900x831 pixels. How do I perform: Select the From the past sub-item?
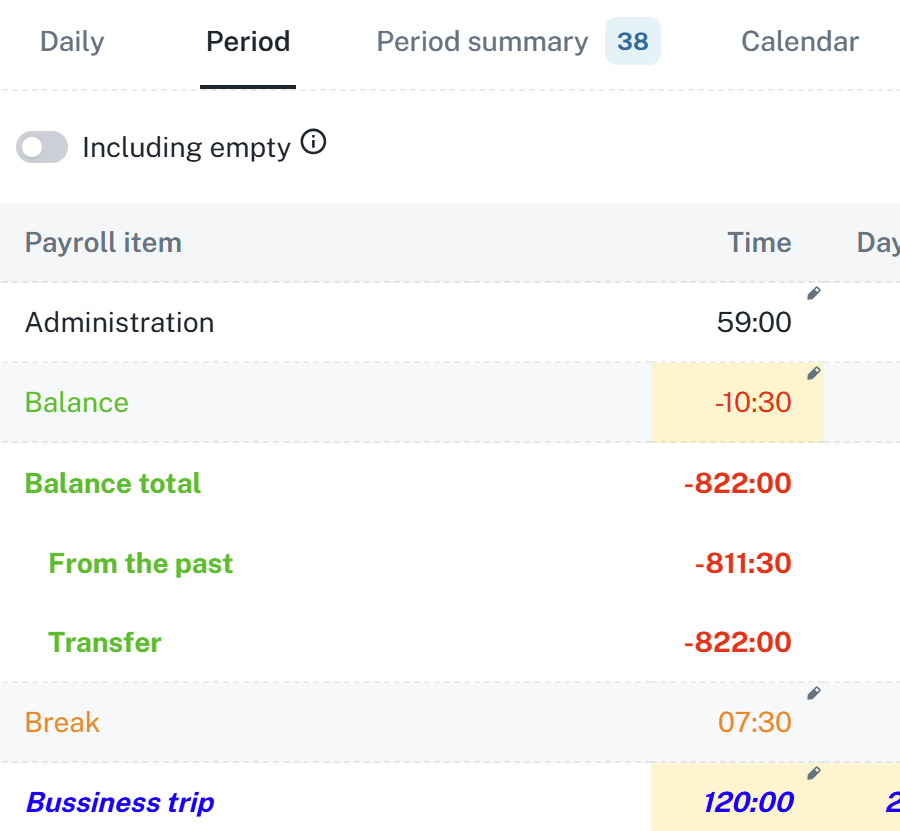click(x=141, y=563)
